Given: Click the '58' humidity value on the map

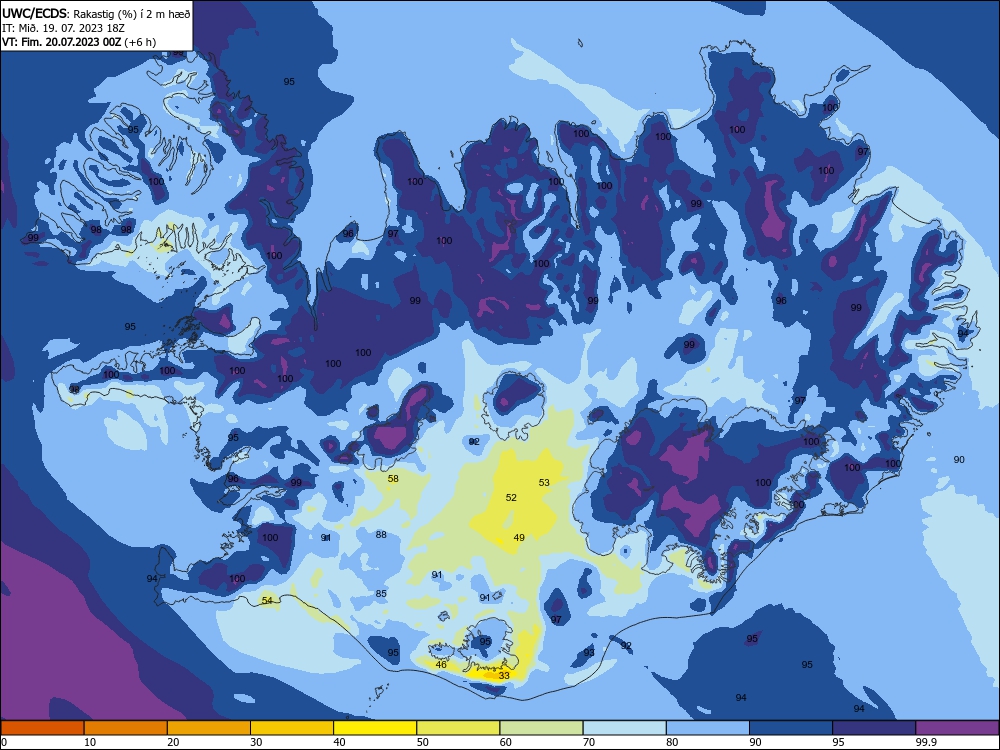Looking at the screenshot, I should (x=393, y=478).
